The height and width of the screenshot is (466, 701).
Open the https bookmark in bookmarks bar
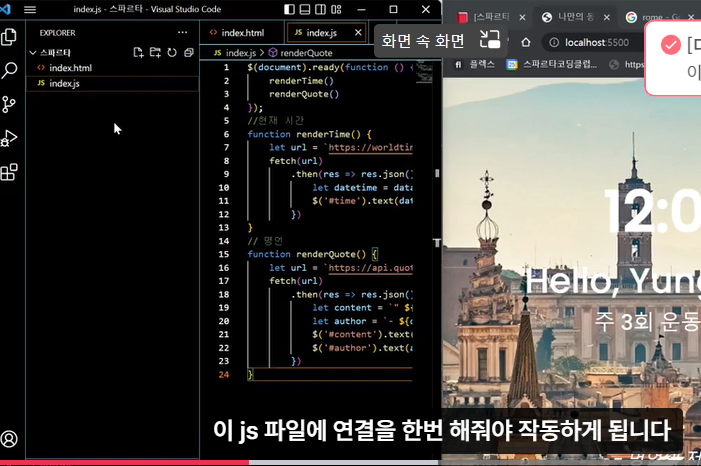pyautogui.click(x=627, y=65)
